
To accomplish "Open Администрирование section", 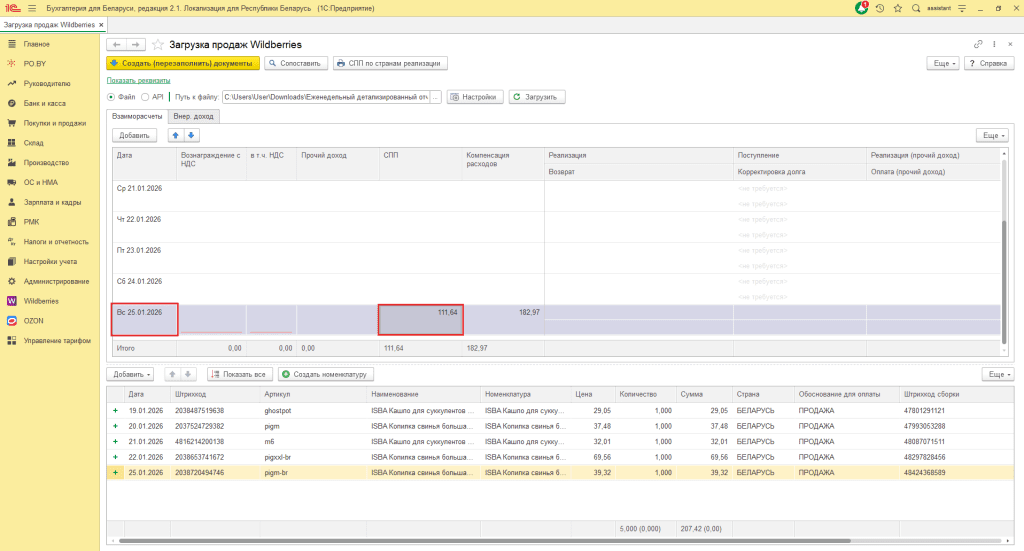I will 56,281.
